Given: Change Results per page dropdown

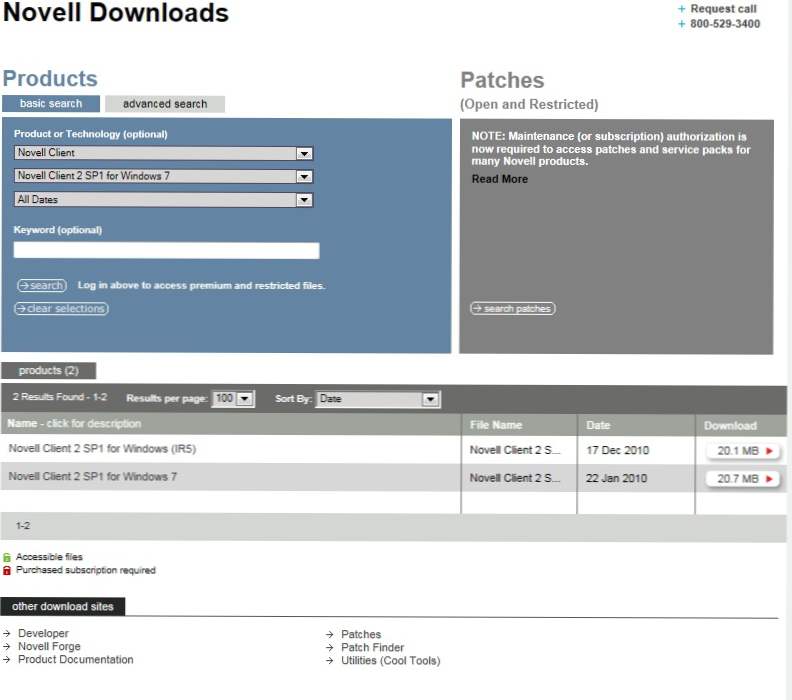Looking at the screenshot, I should [x=233, y=398].
